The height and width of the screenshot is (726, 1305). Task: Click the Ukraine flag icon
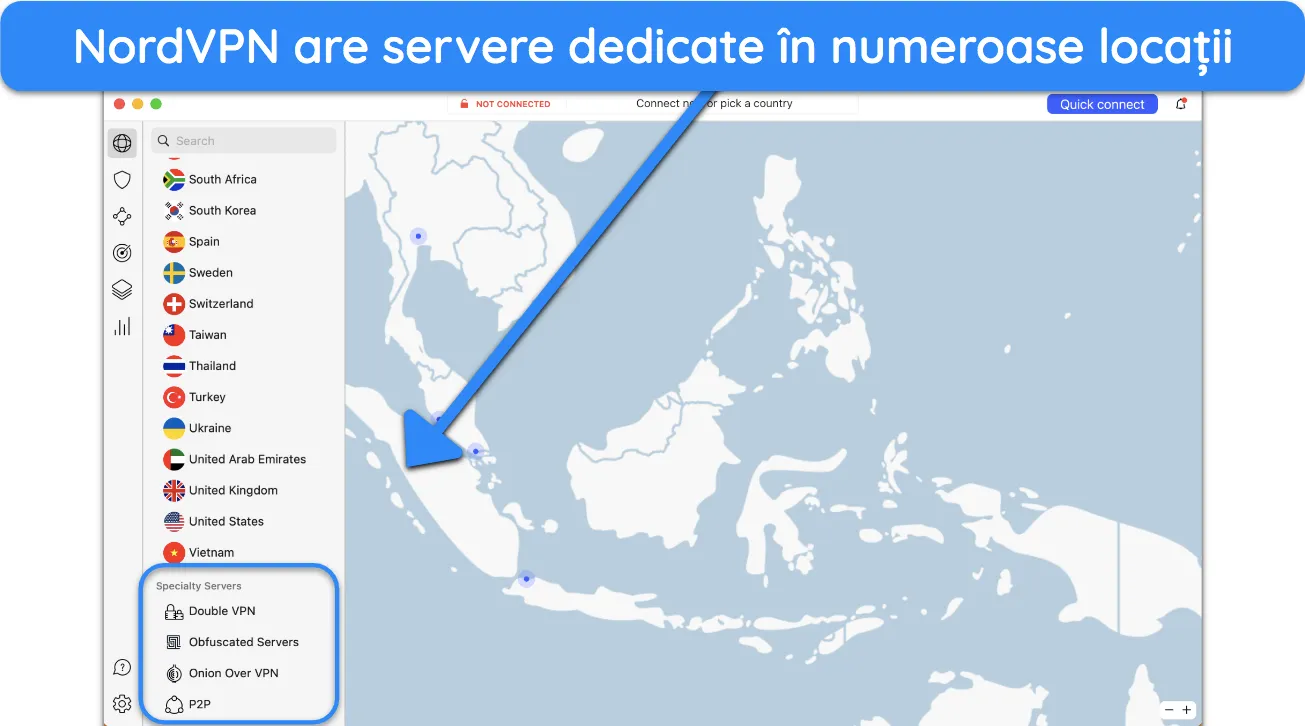[174, 428]
